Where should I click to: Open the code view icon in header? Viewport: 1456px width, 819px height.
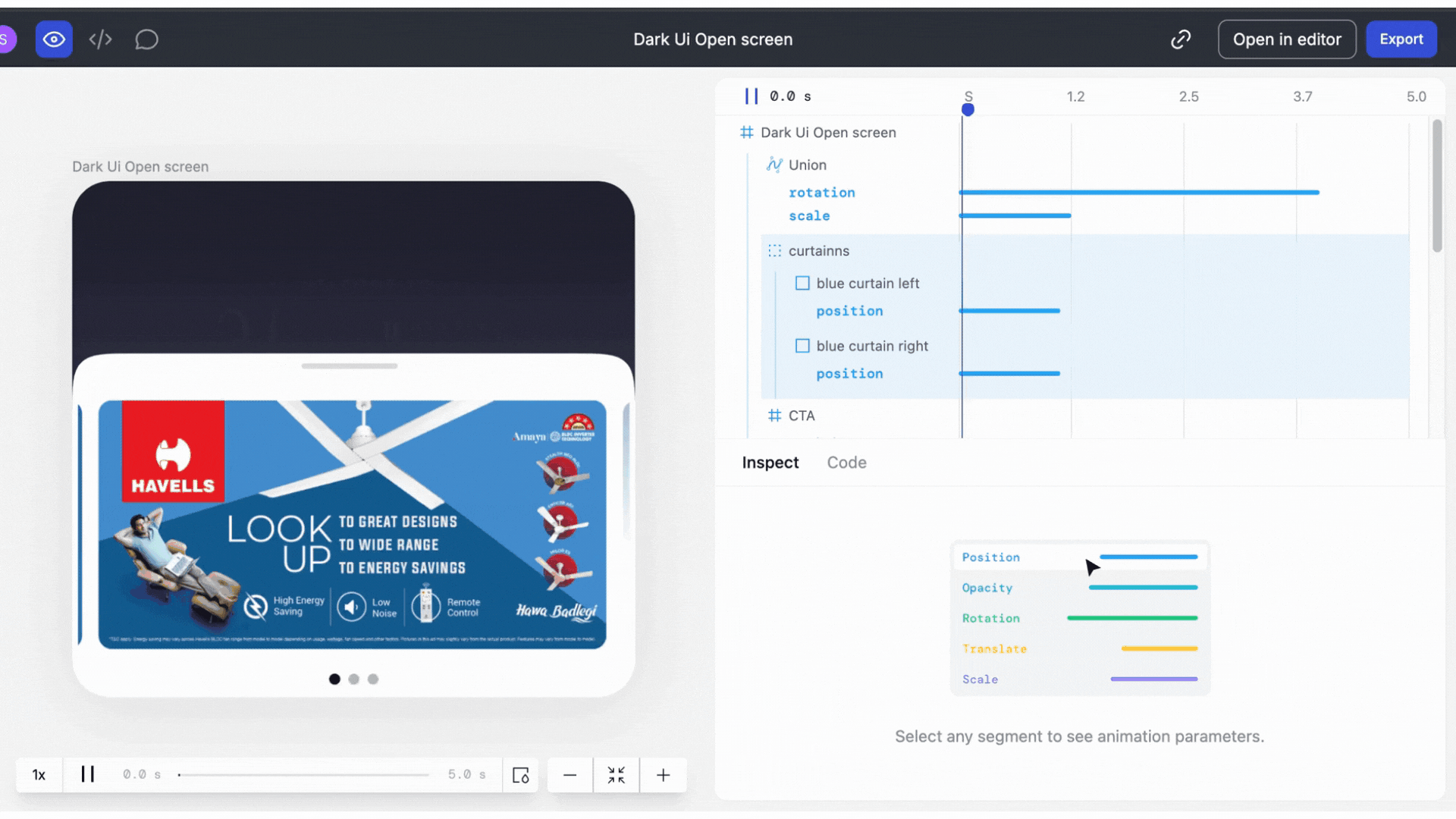point(100,39)
